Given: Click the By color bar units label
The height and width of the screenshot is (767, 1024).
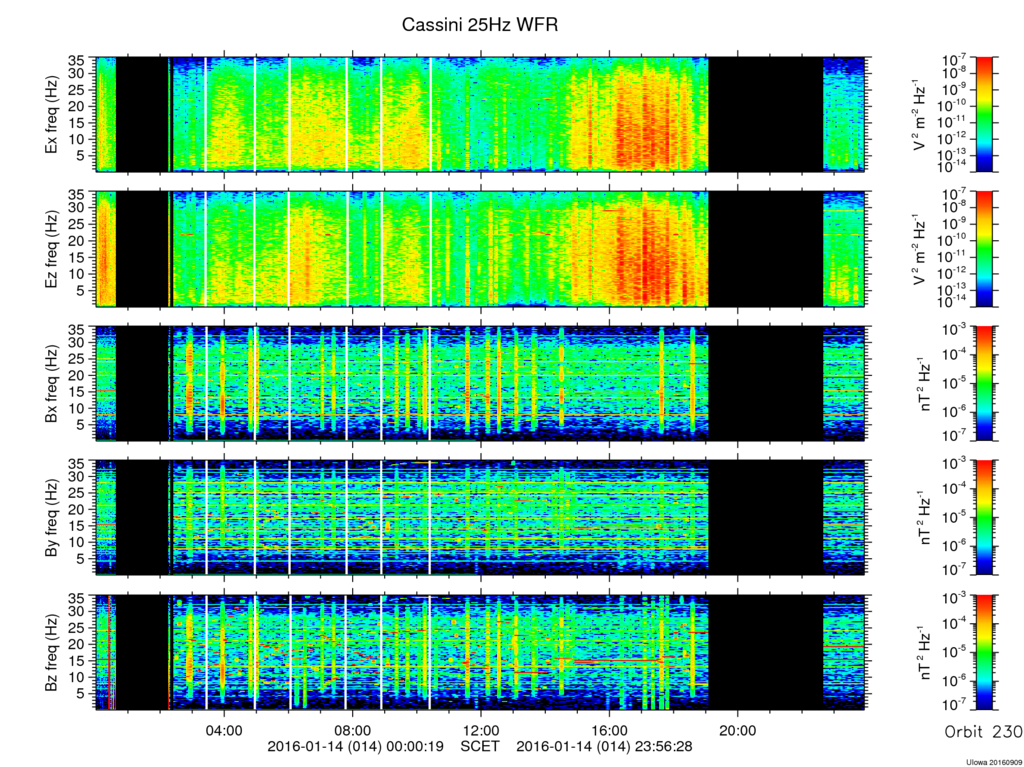Looking at the screenshot, I should point(926,518).
